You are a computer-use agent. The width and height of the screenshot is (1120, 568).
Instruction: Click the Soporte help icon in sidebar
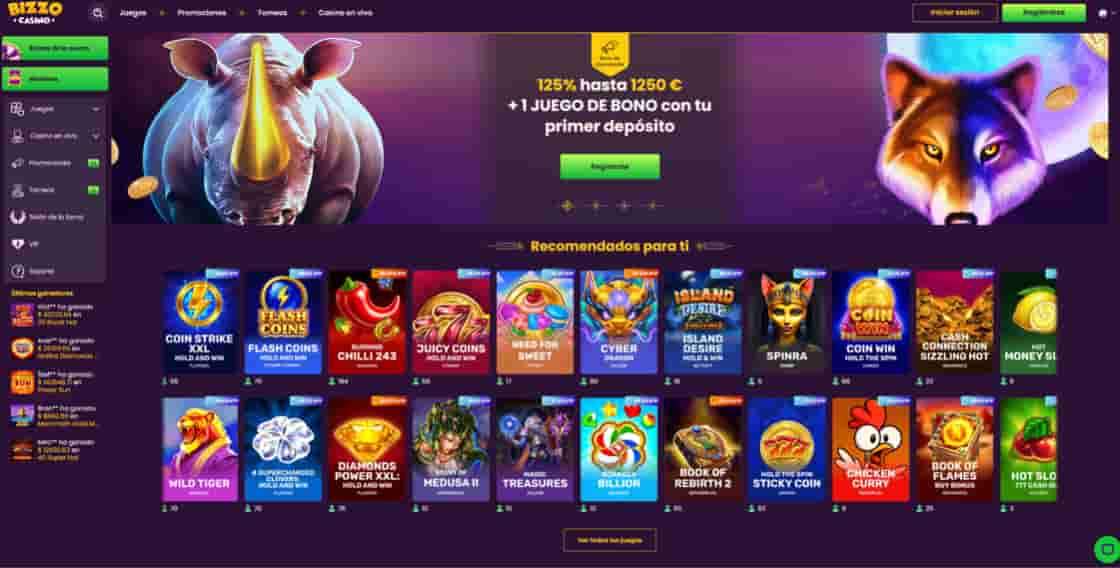click(18, 271)
